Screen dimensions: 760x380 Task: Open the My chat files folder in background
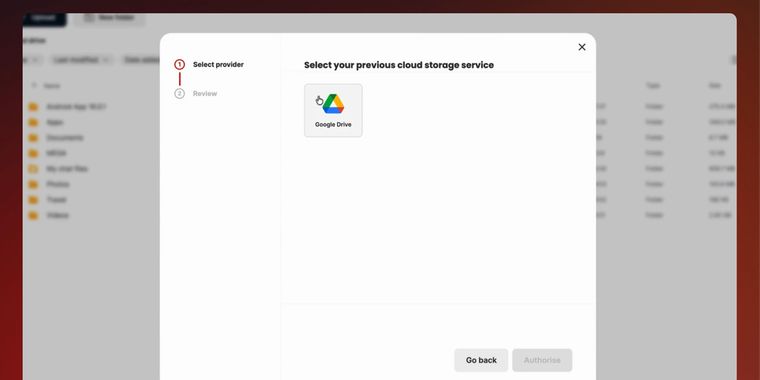click(x=67, y=169)
